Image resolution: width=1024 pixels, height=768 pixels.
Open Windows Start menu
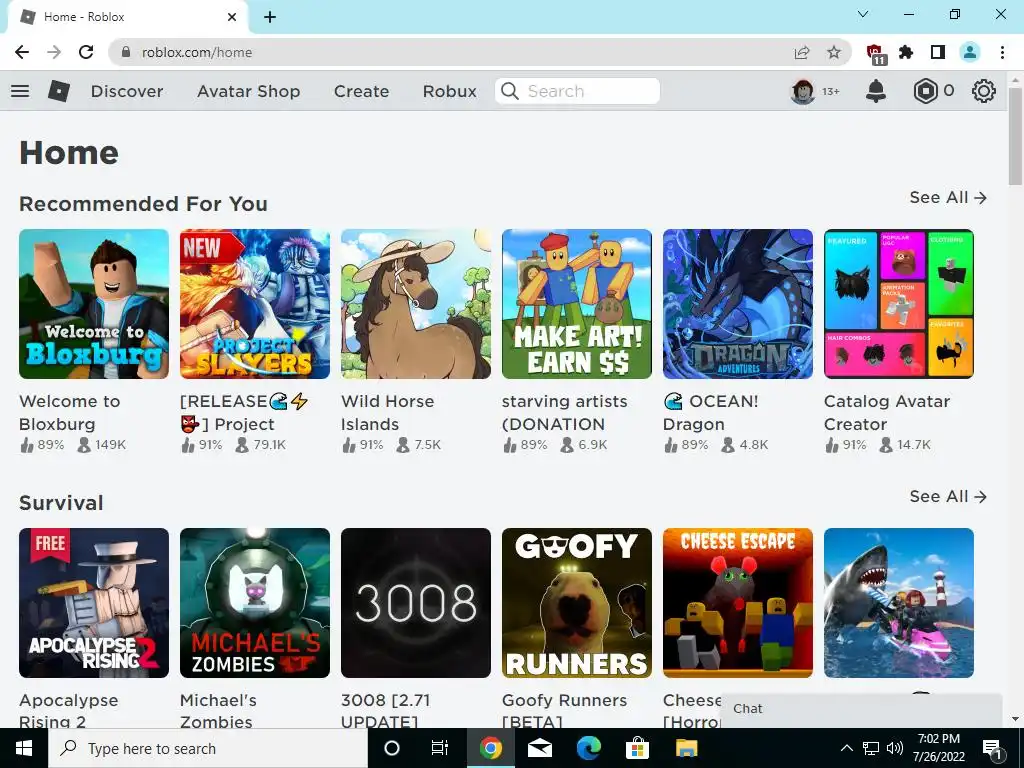point(24,748)
